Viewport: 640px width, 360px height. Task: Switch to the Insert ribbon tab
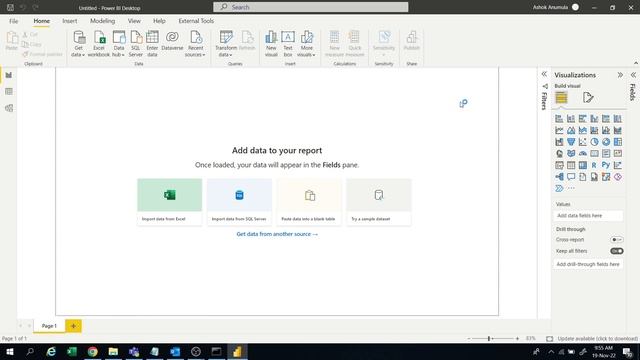(x=70, y=21)
